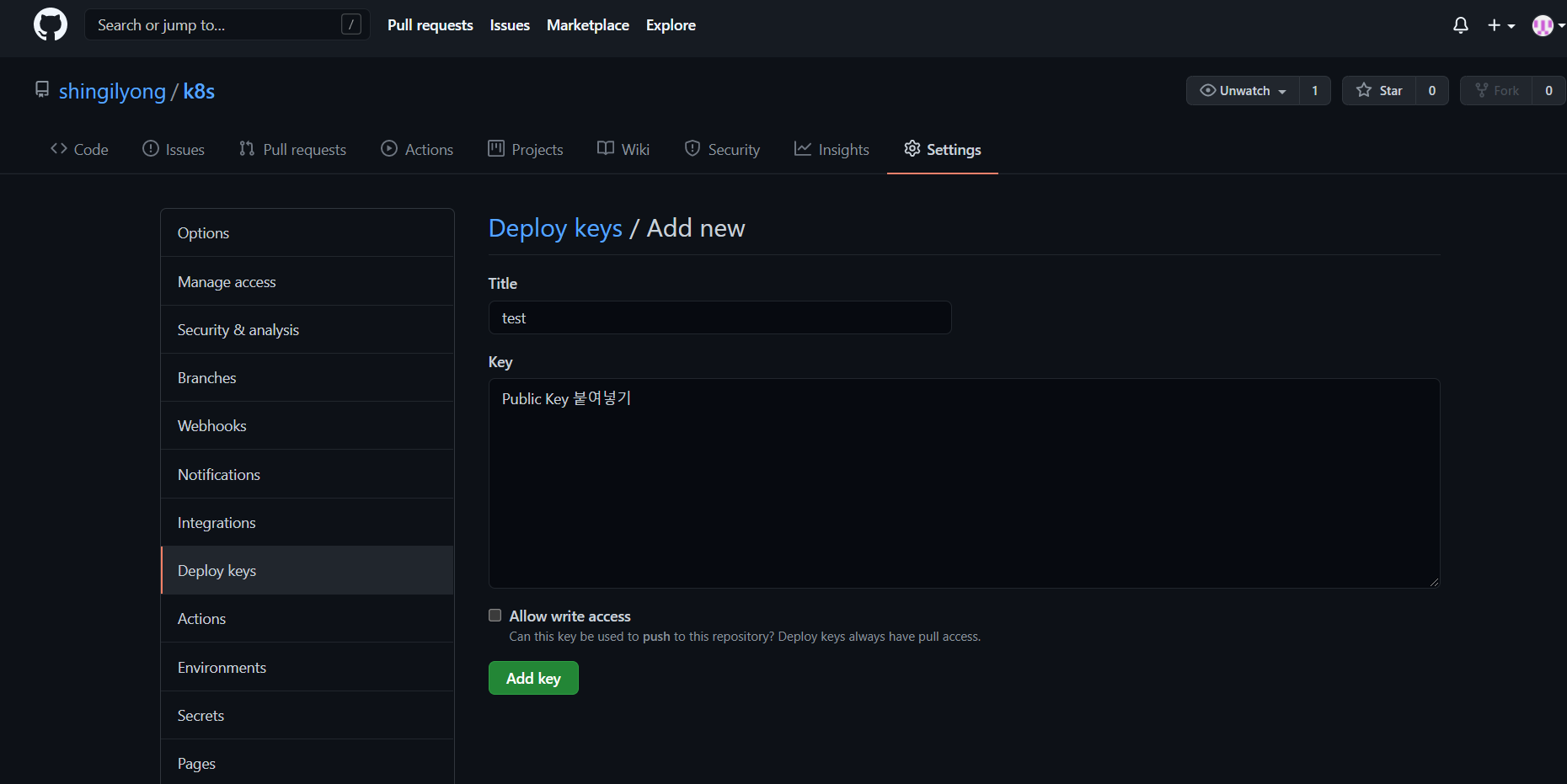View the Insights tab
Screen dimensions: 1567x784
coord(832,149)
